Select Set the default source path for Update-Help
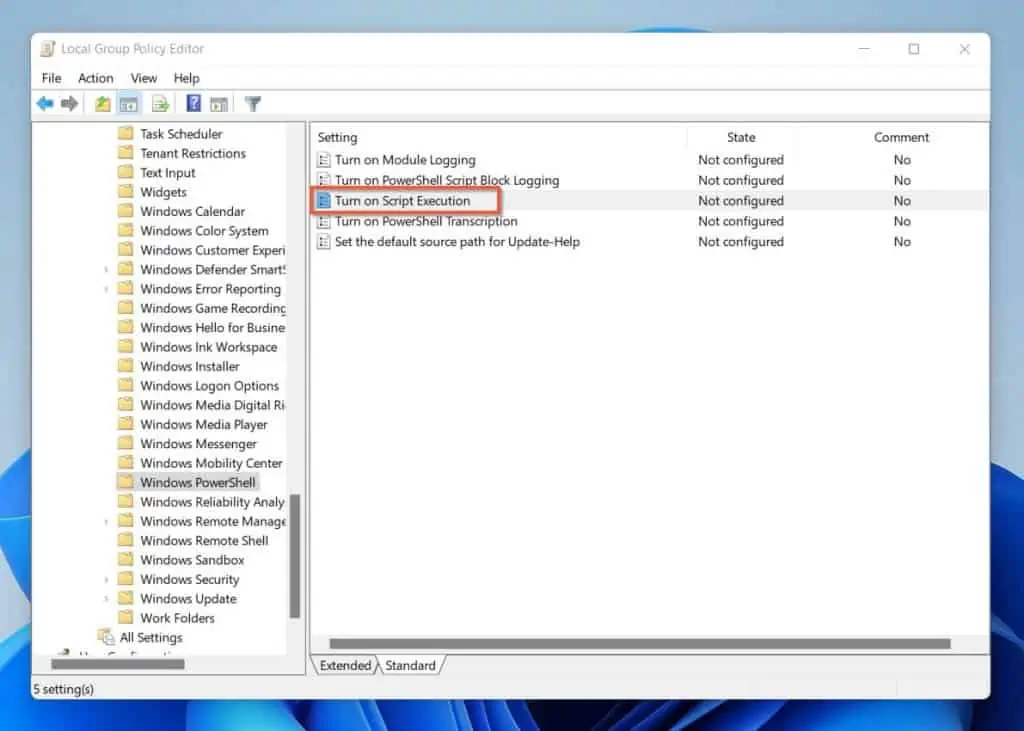The height and width of the screenshot is (731, 1024). pos(457,241)
